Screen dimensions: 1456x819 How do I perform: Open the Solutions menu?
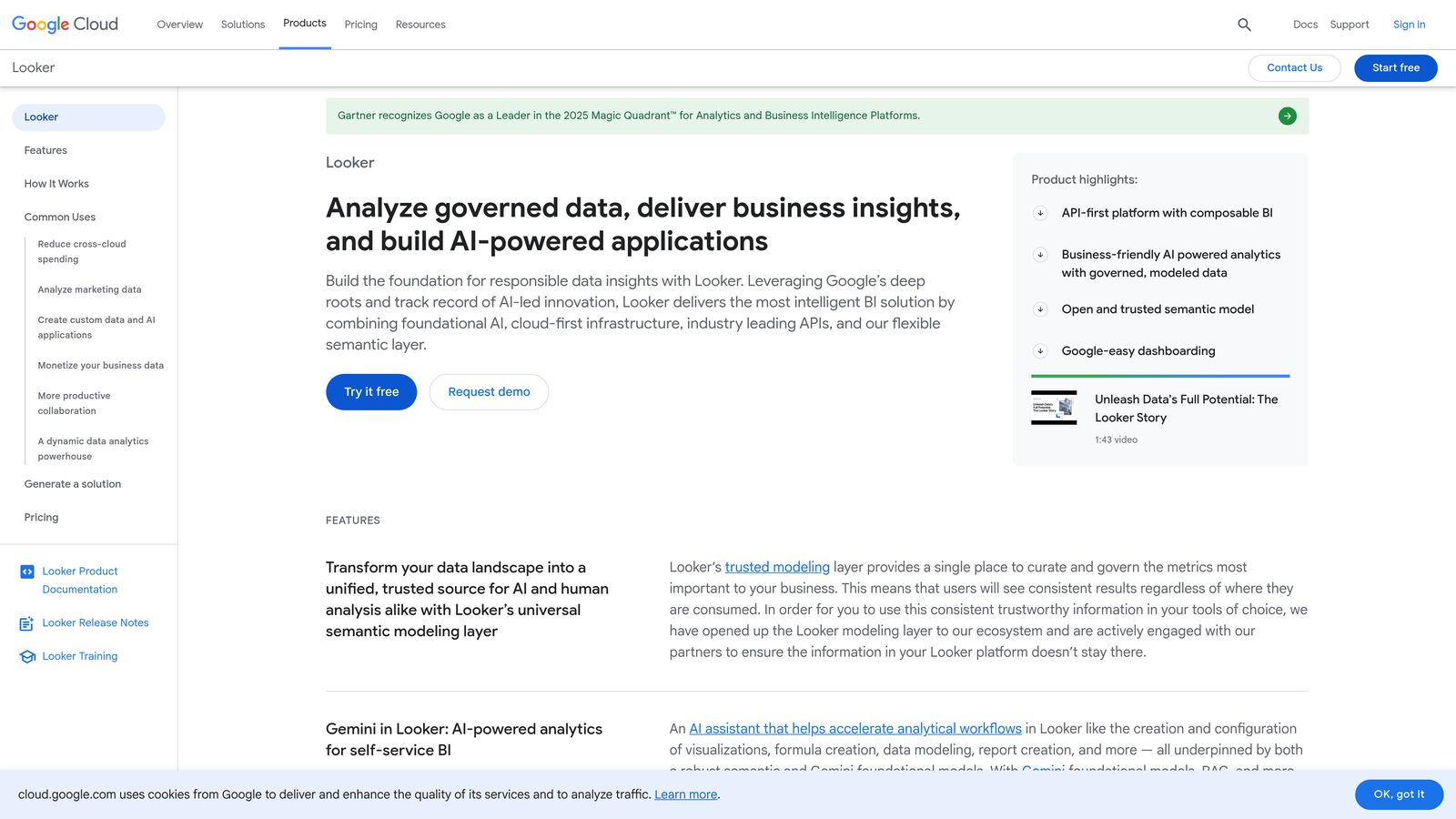tap(243, 25)
